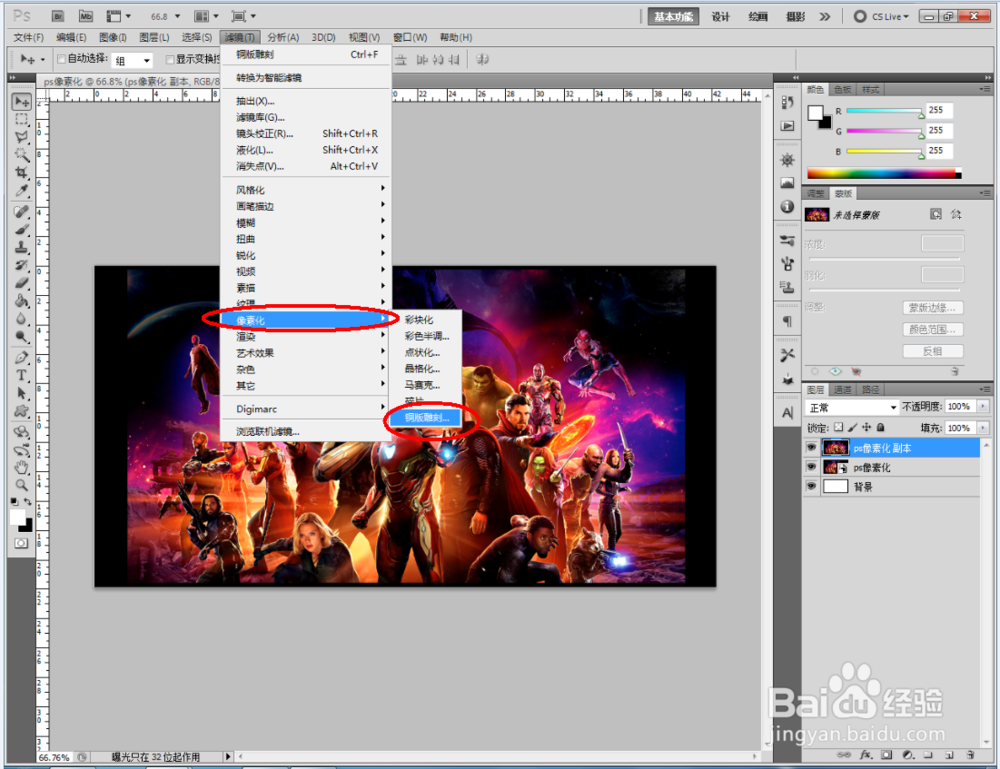Select the Brush tool
The image size is (1000, 769).
point(22,229)
